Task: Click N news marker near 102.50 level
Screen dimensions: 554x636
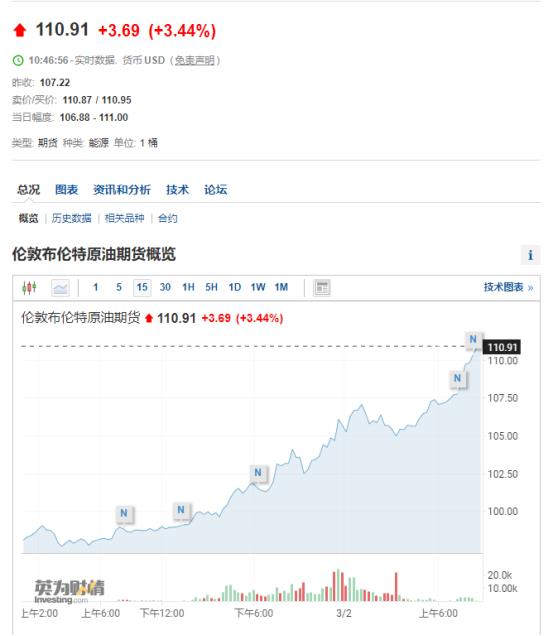Action: point(258,473)
